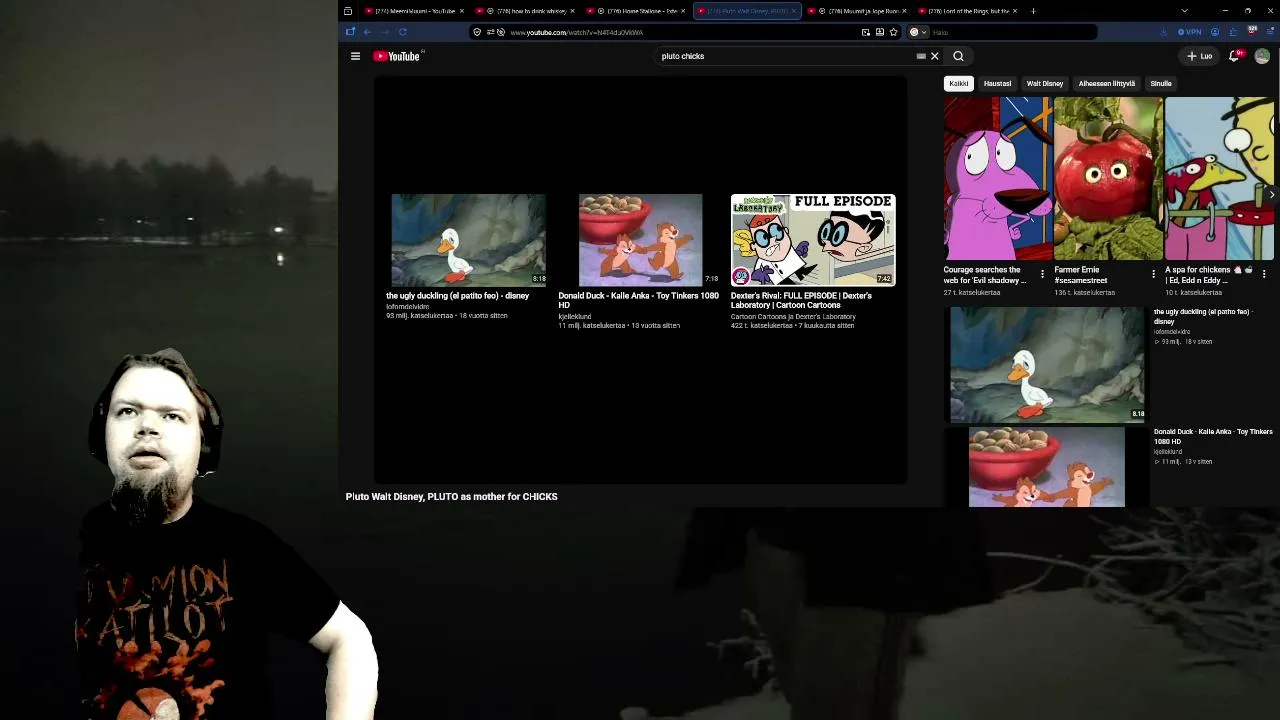Viewport: 1280px width, 720px height.
Task: Show next Shorts with the right arrow
Action: (1271, 194)
